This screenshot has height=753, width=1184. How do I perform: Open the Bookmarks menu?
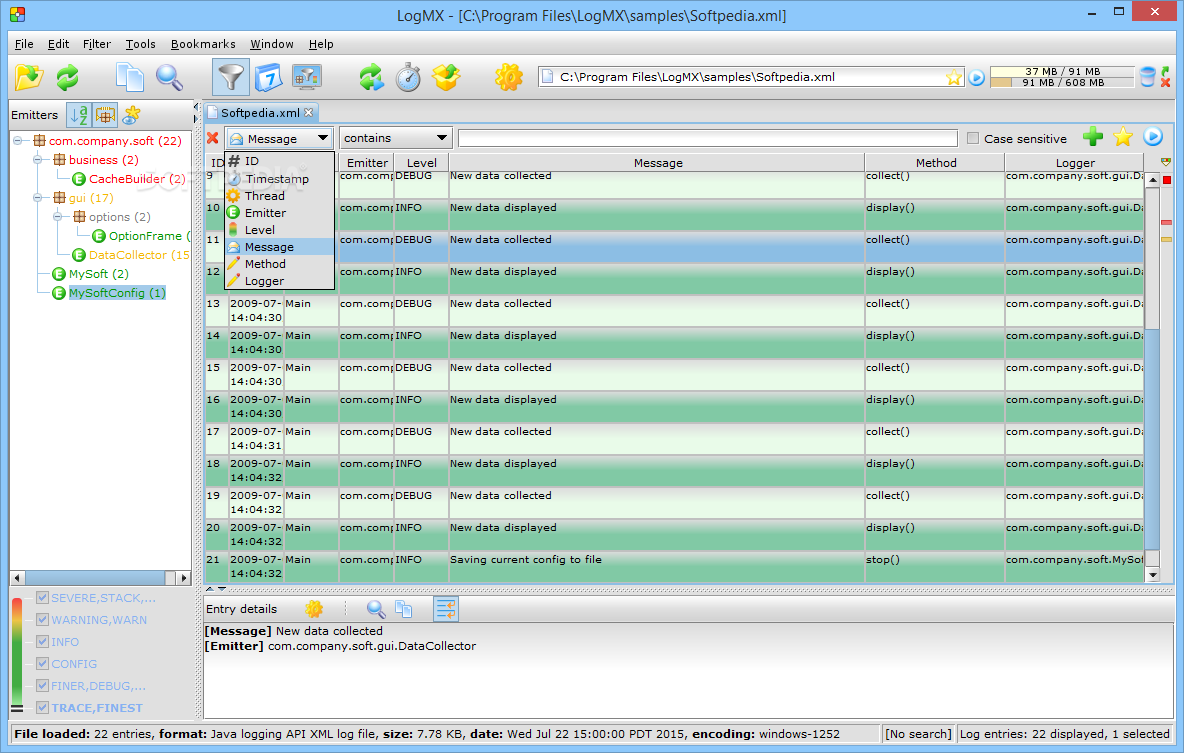click(203, 44)
